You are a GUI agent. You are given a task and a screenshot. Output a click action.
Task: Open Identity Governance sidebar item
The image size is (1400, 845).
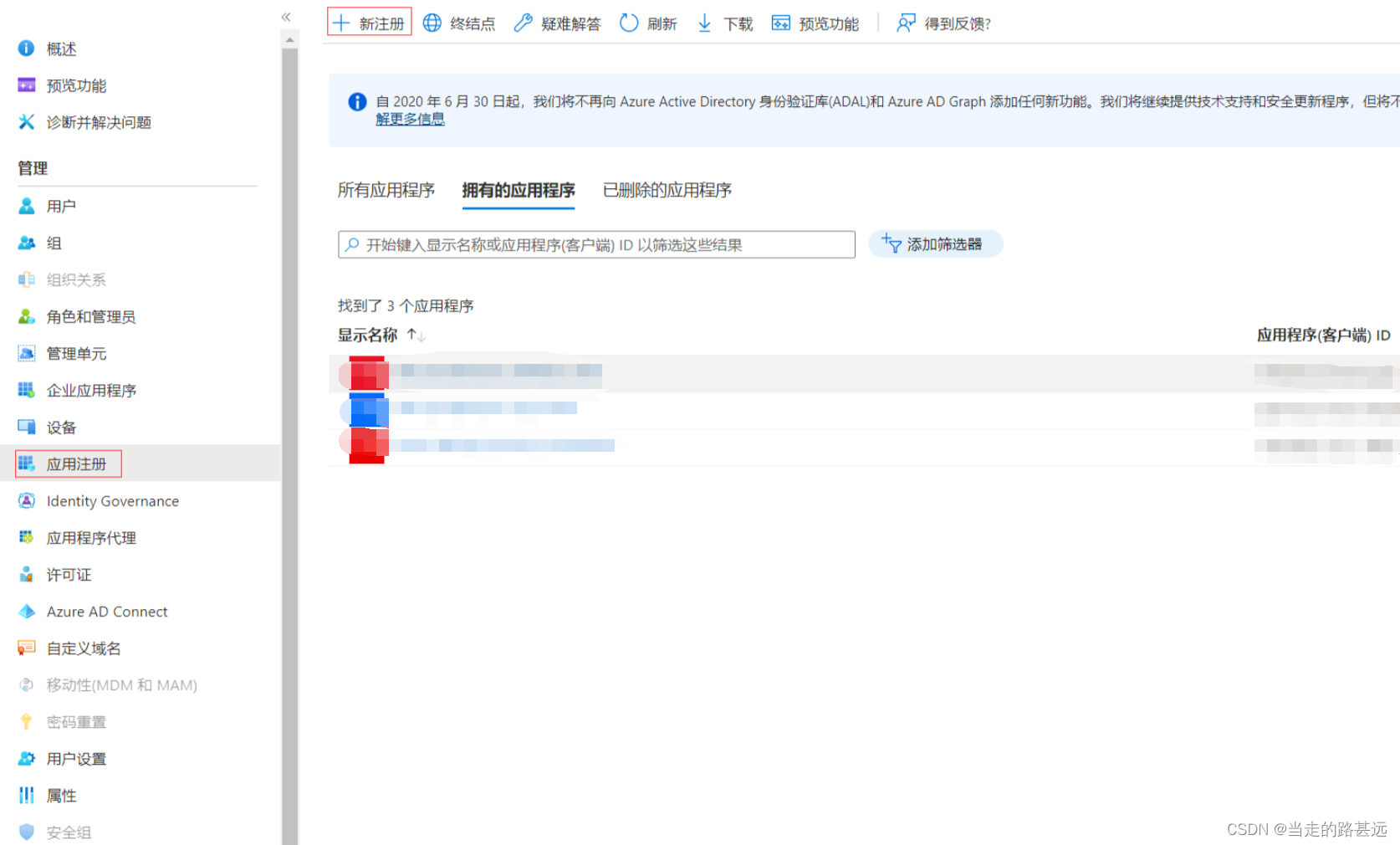[99, 501]
